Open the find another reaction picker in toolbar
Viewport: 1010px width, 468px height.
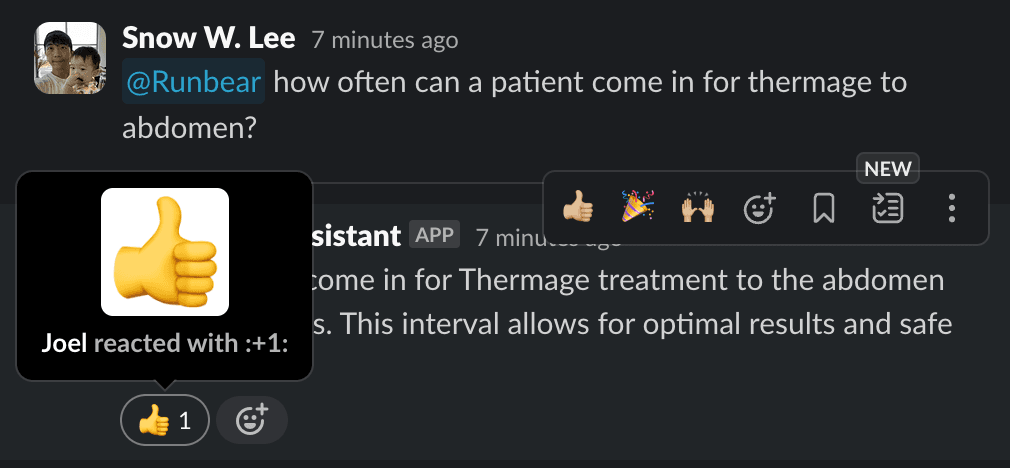[x=761, y=208]
